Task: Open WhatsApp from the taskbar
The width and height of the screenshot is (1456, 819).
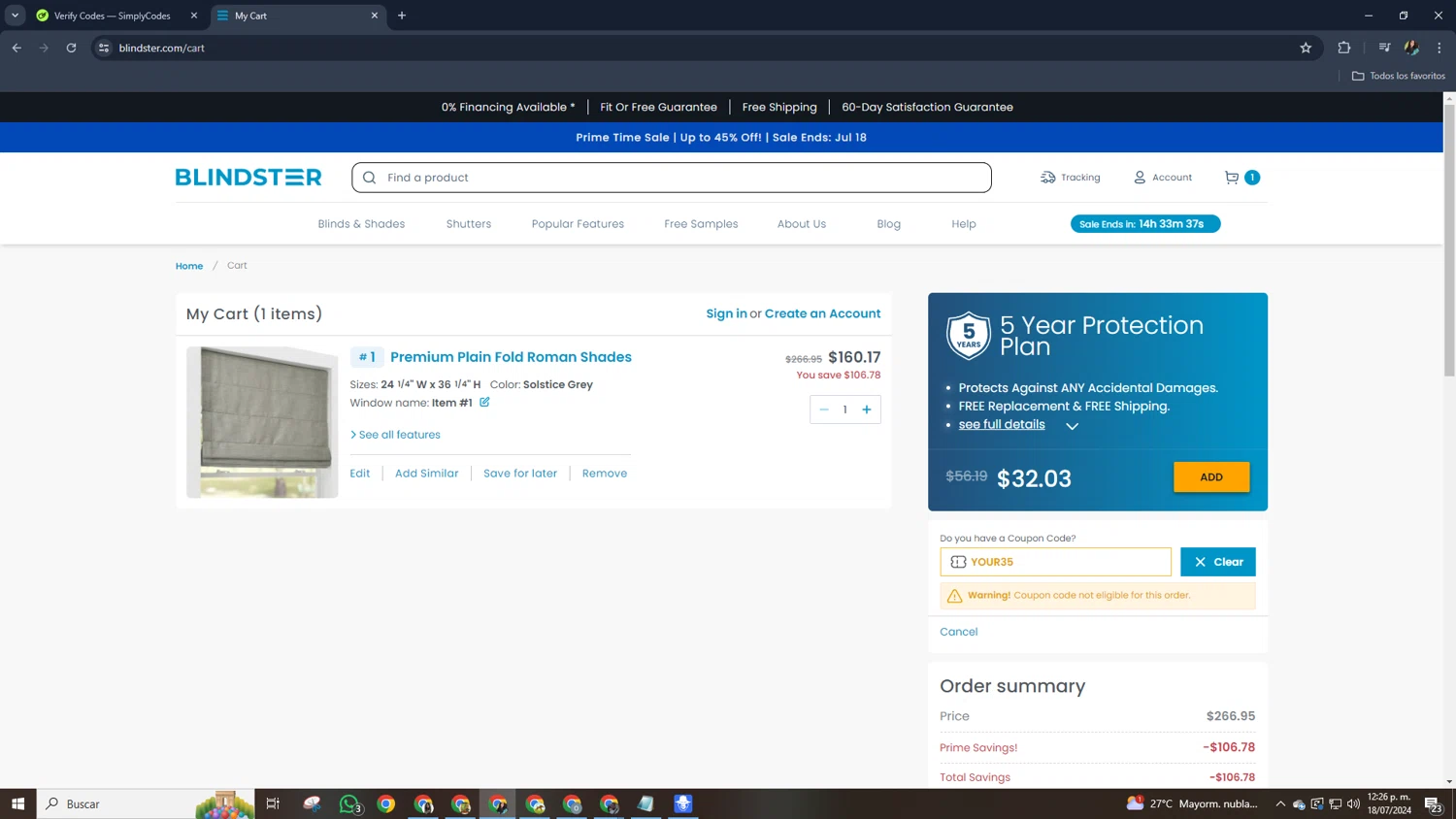Action: pos(349,803)
